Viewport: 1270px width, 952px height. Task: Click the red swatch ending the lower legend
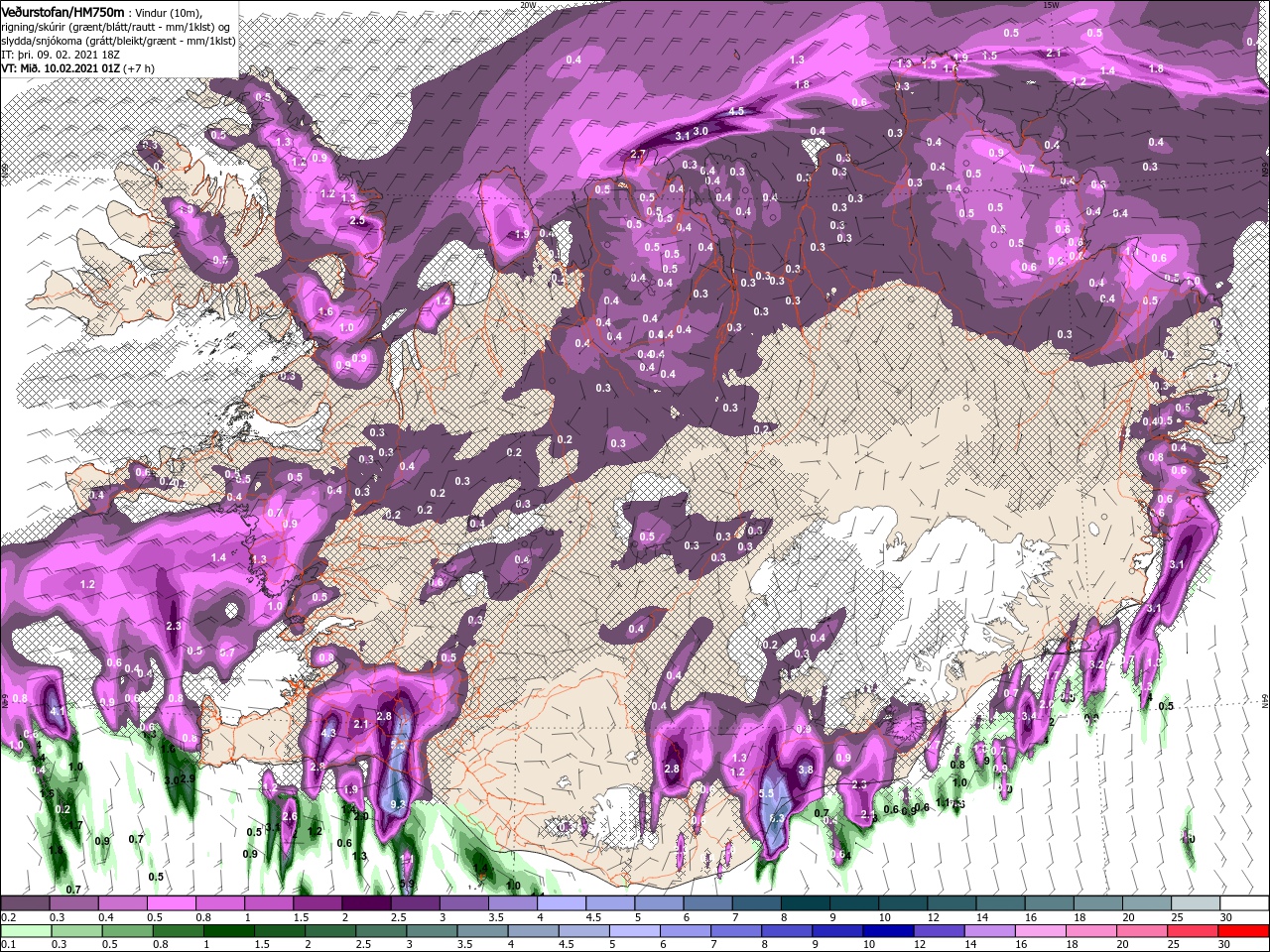tap(1243, 931)
